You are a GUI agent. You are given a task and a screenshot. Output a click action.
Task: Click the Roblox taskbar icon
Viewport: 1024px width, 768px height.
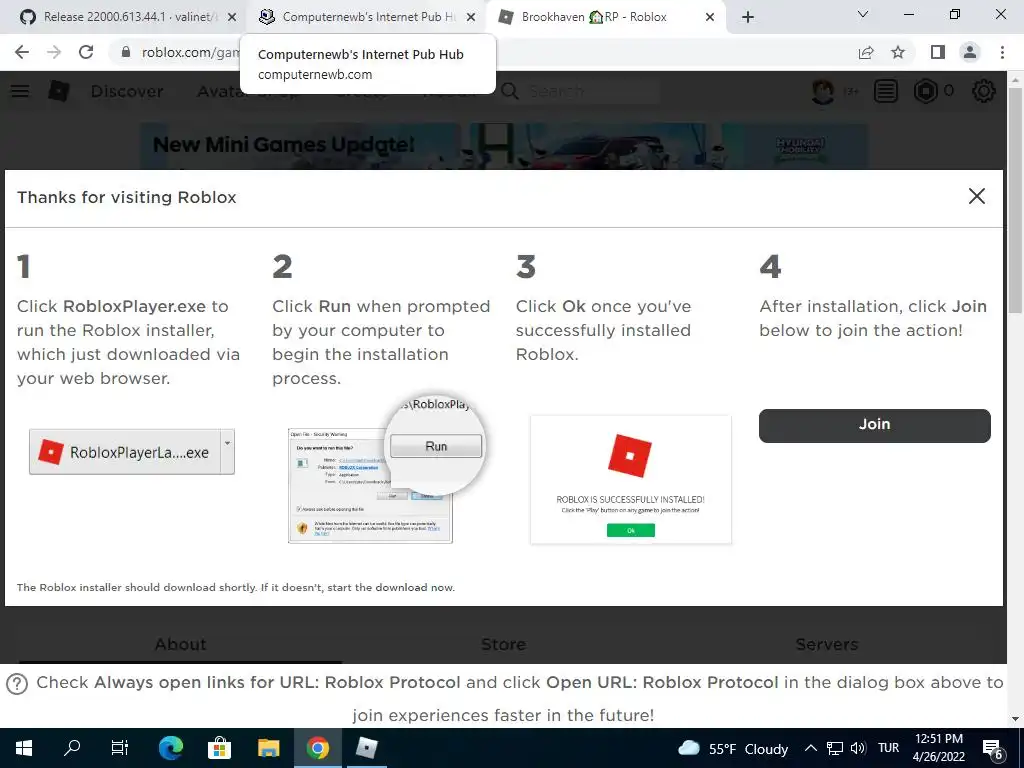click(x=366, y=748)
